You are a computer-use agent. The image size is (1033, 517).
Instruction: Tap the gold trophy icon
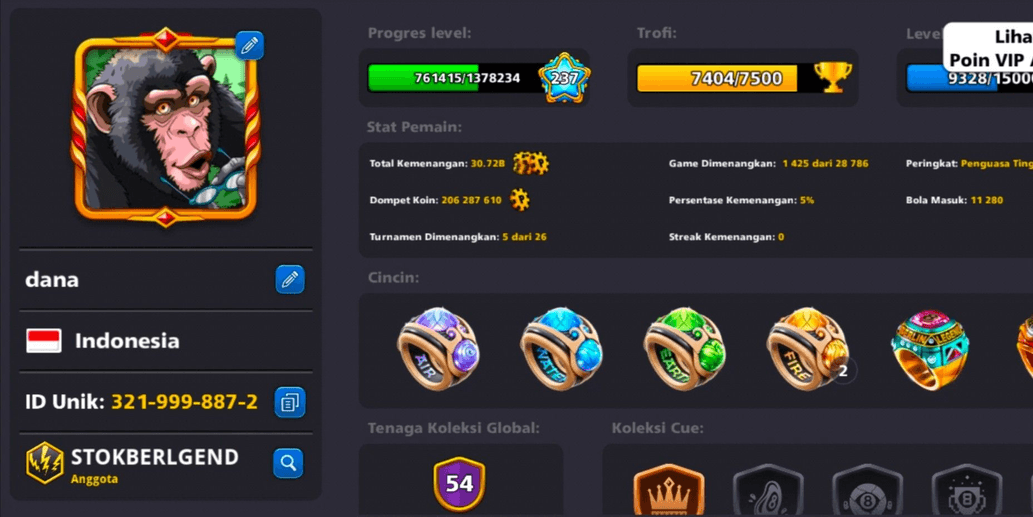pyautogui.click(x=833, y=78)
